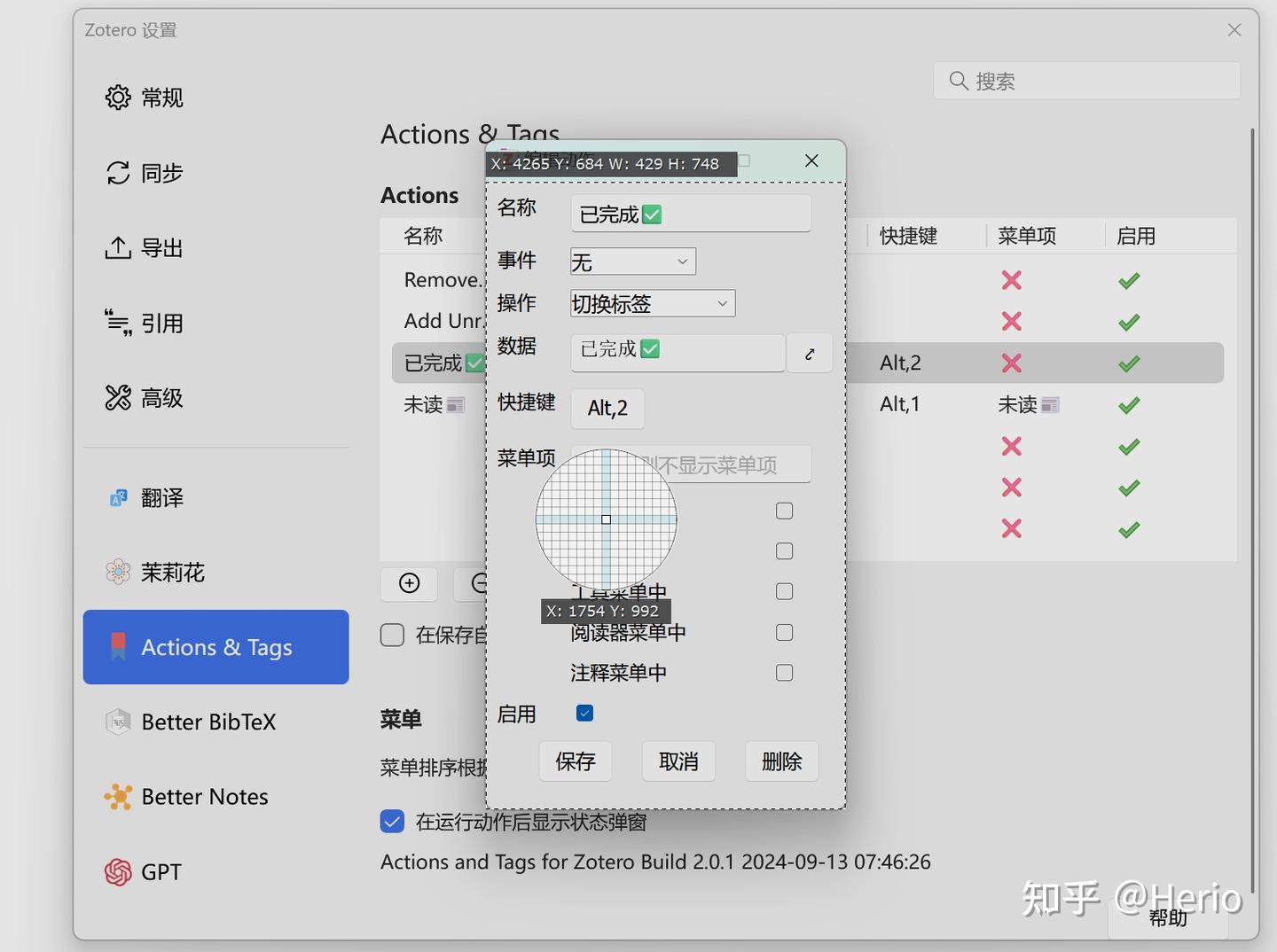1277x952 pixels.
Task: Open the 翻译 translation plugin icon
Action: click(118, 497)
